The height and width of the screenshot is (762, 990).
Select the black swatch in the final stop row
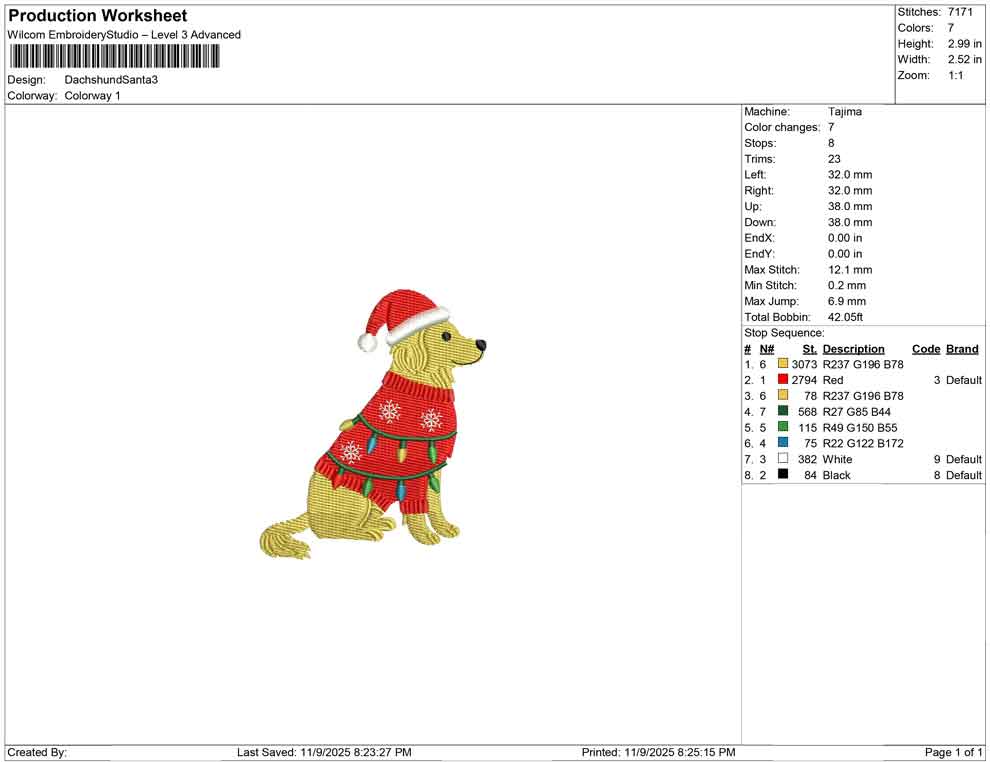point(783,475)
